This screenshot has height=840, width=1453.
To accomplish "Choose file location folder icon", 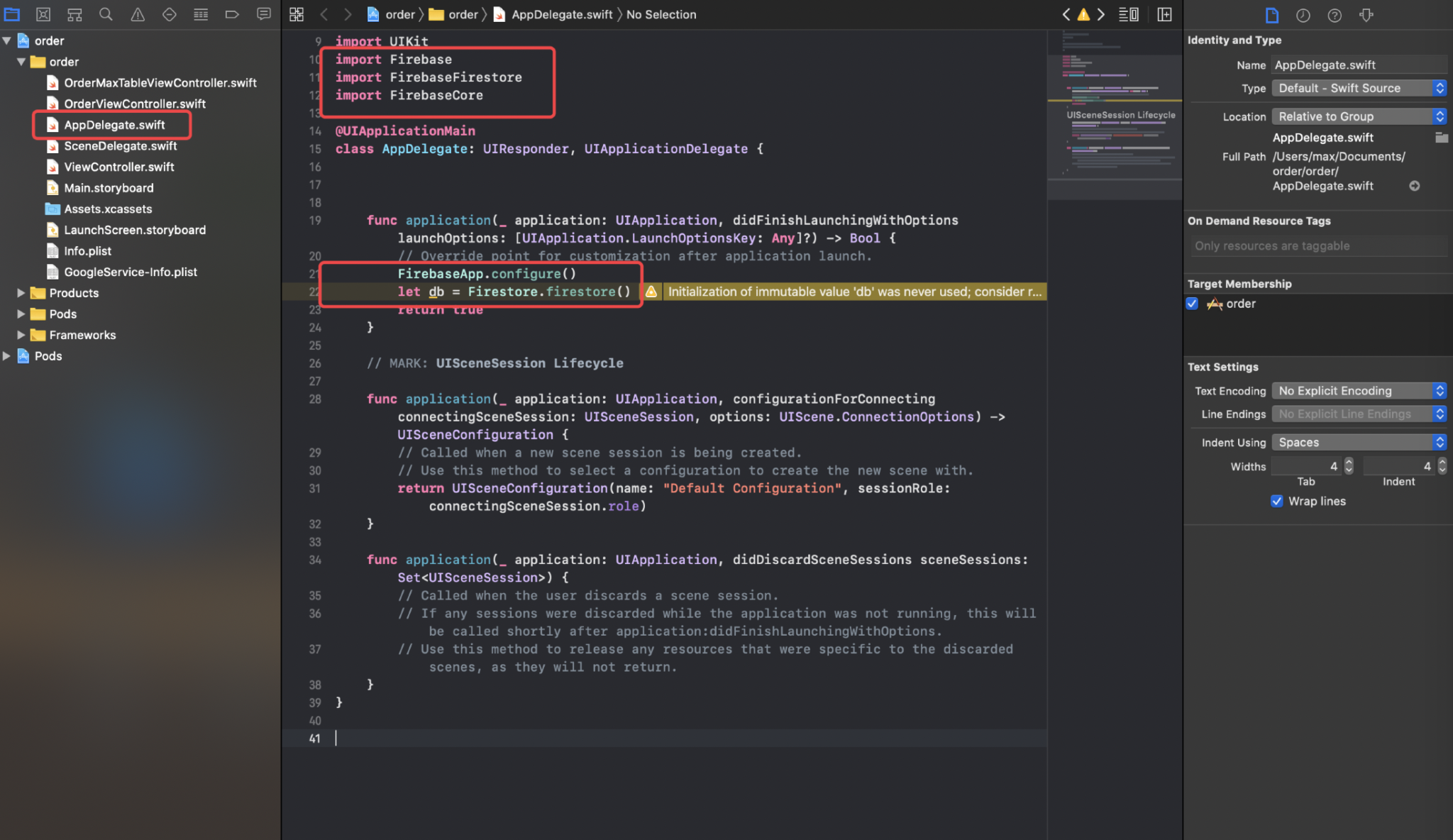I will [x=1441, y=137].
